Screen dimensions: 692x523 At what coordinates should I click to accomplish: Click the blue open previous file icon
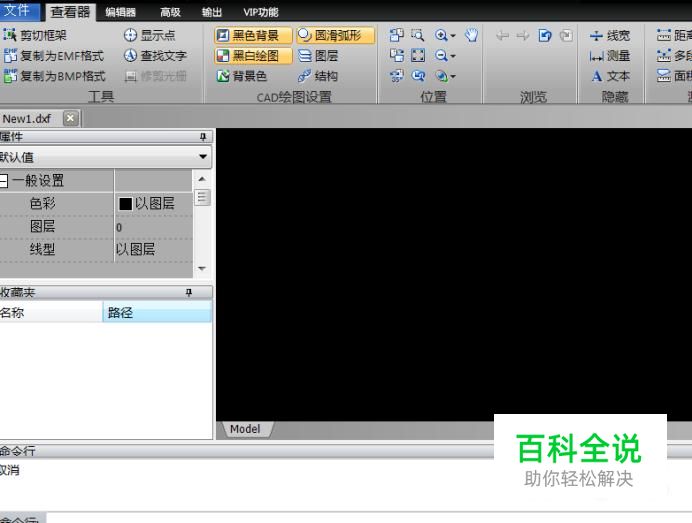[x=545, y=35]
